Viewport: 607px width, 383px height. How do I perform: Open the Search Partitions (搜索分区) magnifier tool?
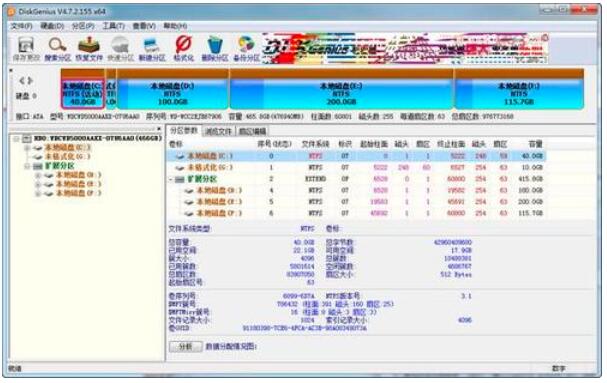click(x=57, y=49)
